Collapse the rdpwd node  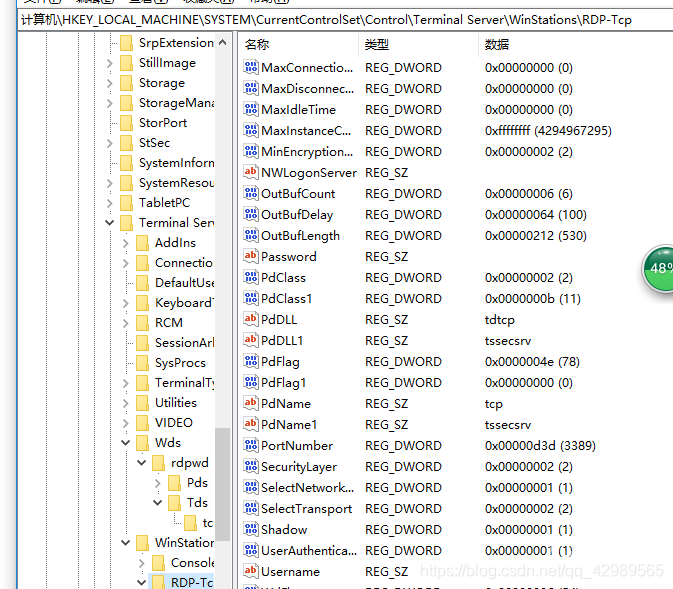click(142, 463)
